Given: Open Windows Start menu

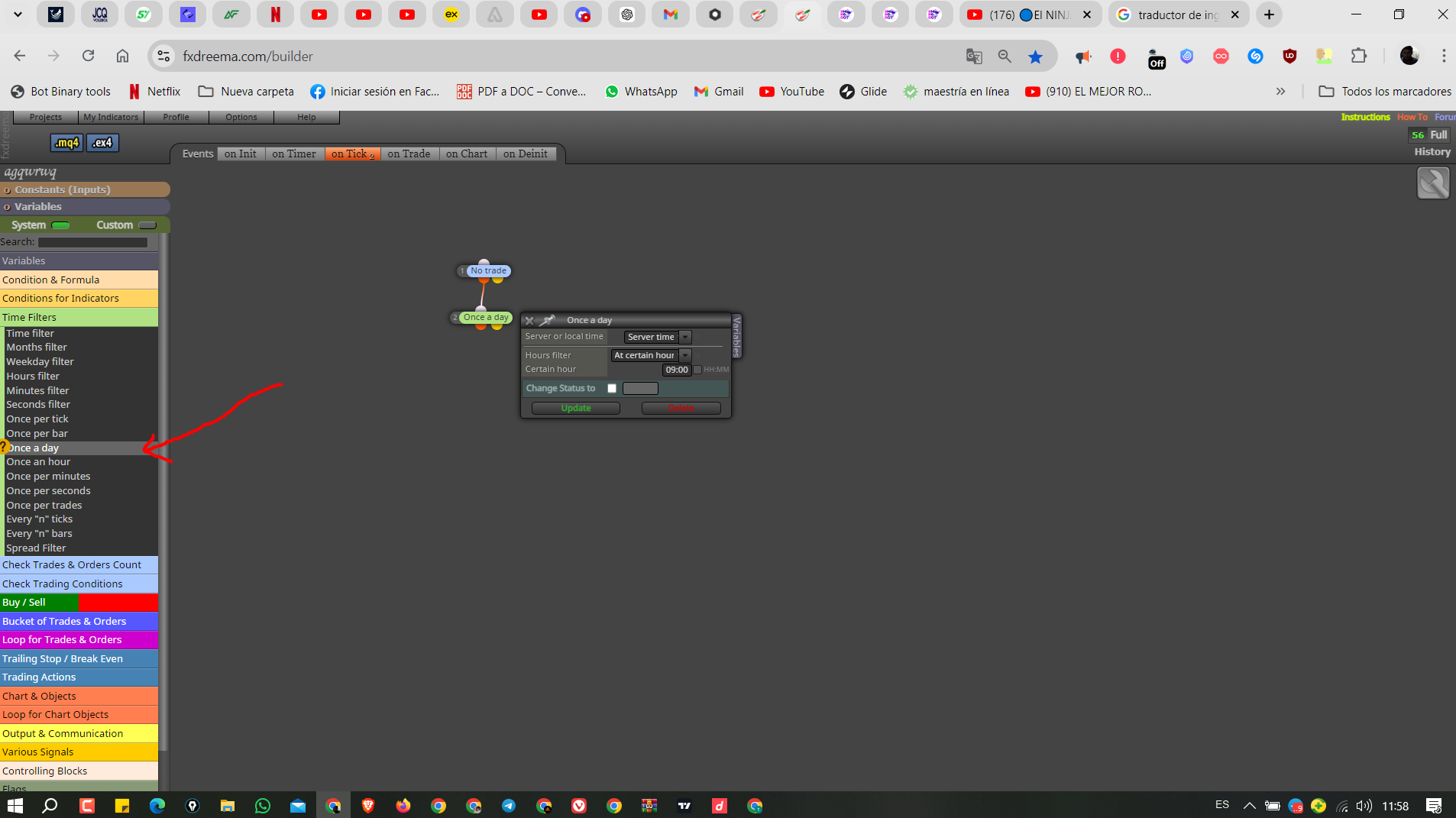Looking at the screenshot, I should coord(15,806).
